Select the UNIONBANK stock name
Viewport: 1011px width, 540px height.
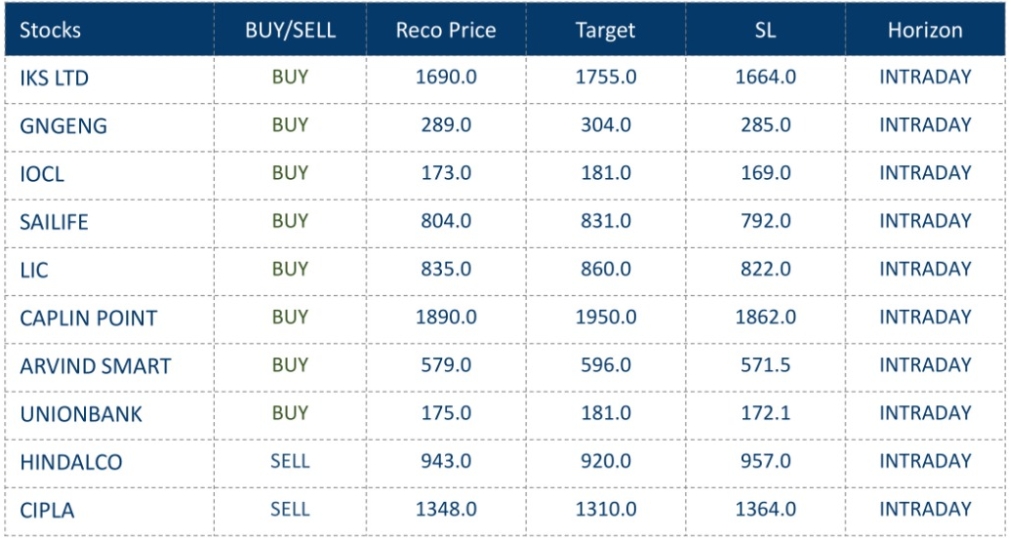pos(81,414)
